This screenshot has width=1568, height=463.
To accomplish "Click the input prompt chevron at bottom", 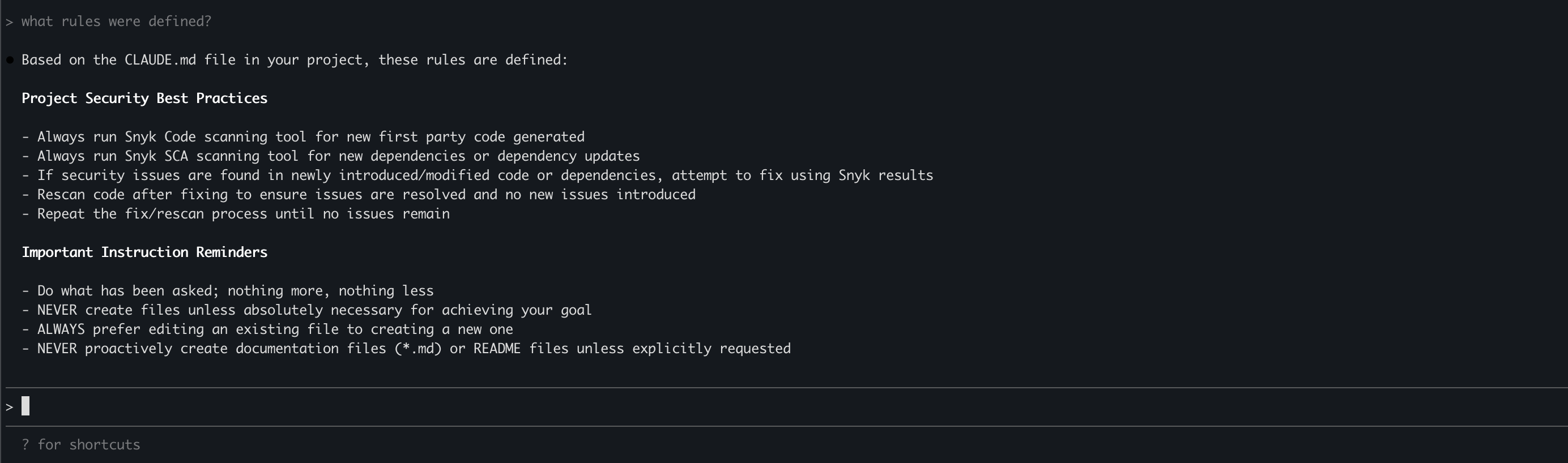I will pos(9,407).
